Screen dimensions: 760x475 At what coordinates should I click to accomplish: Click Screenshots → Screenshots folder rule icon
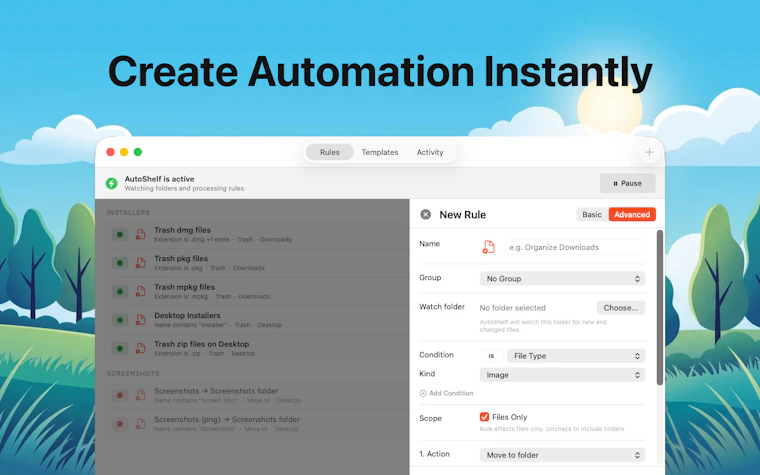[x=140, y=396]
